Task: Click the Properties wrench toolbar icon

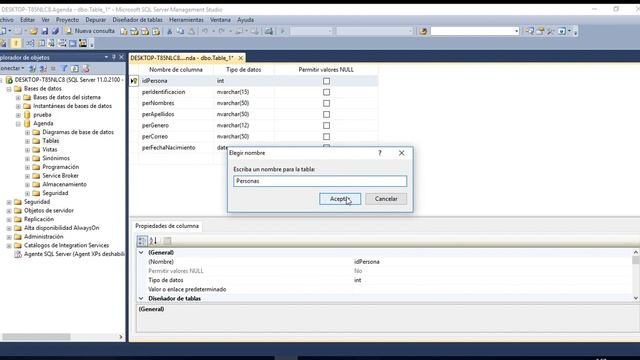Action: [x=551, y=31]
